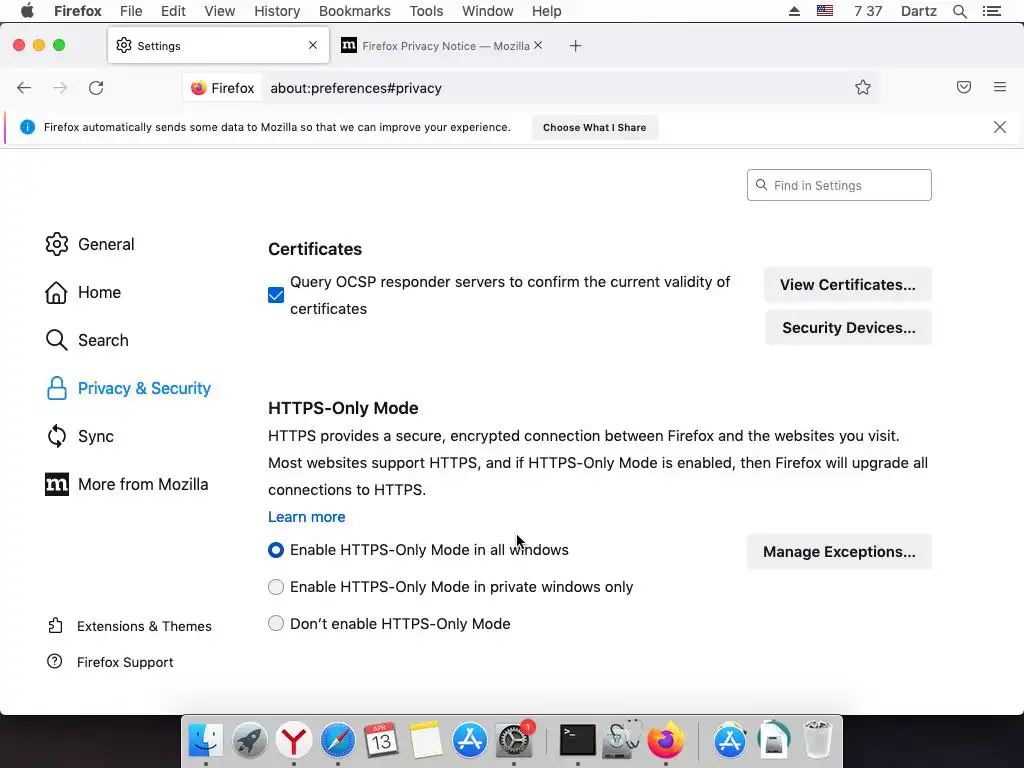Open the General settings category
Screen dimensions: 1024x768
point(90,244)
